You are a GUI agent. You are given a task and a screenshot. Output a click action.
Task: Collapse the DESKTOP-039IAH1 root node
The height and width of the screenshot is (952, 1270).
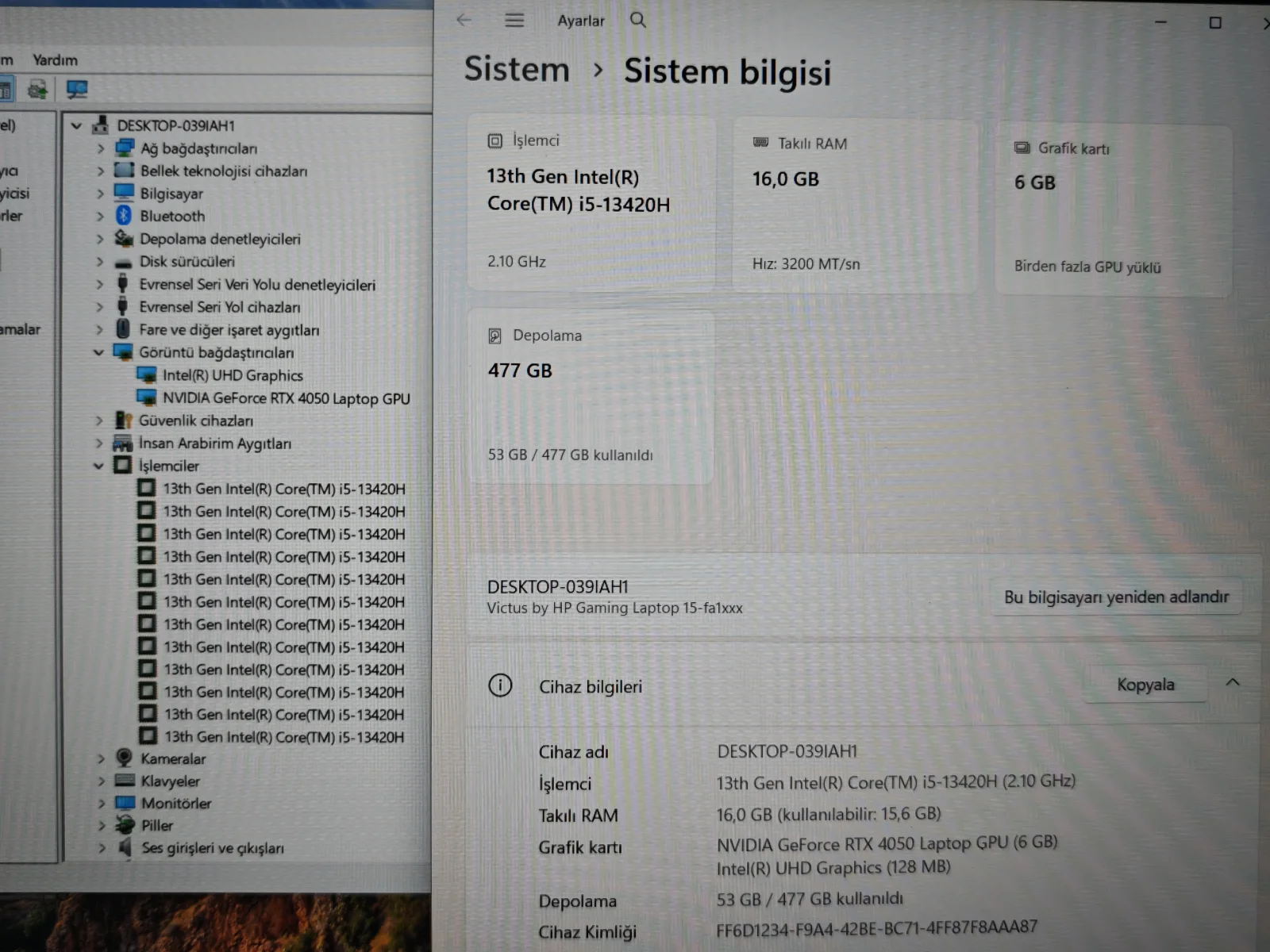click(76, 125)
